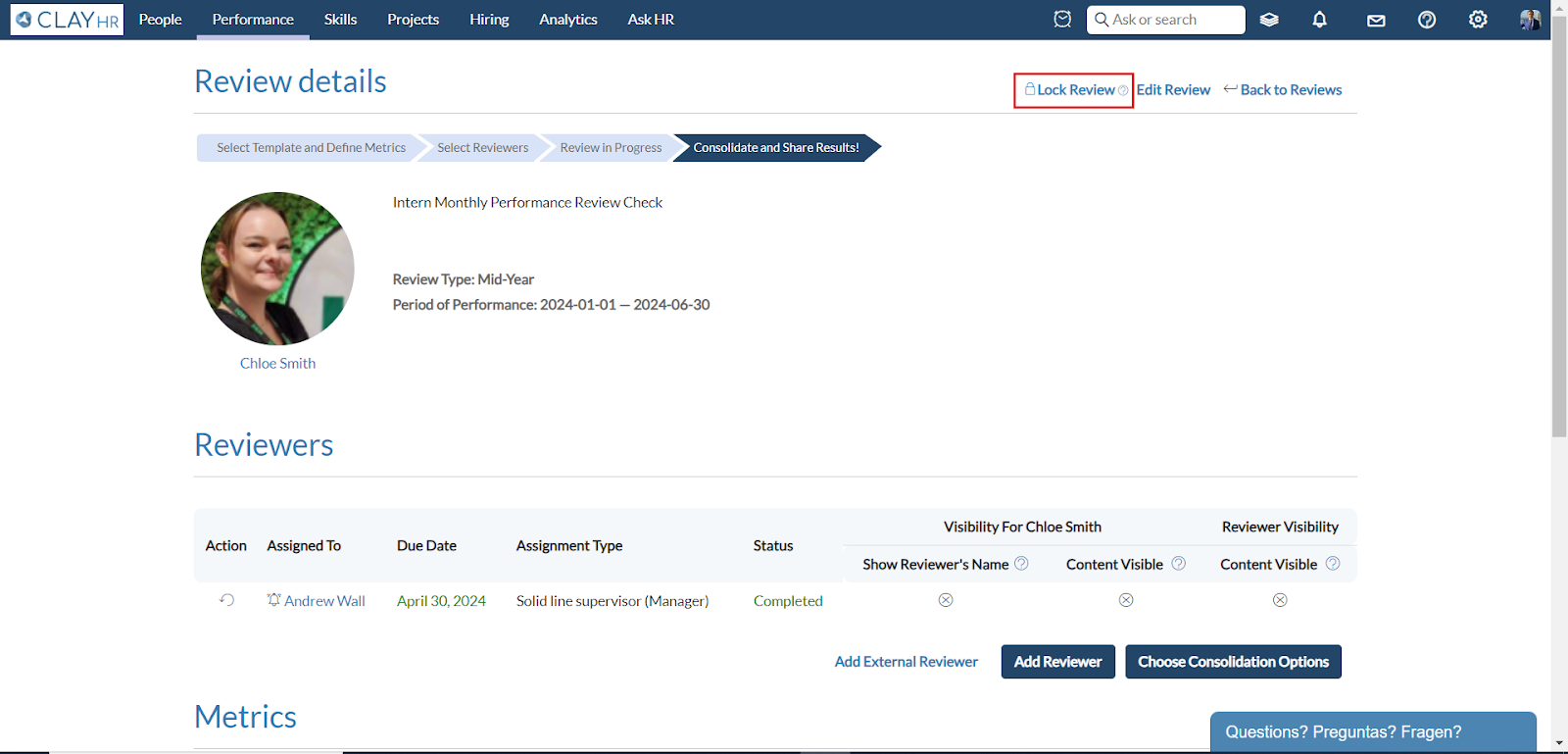Screen dimensions: 1568x754
Task: Select Consolidate and Share Results step
Action: (x=776, y=148)
